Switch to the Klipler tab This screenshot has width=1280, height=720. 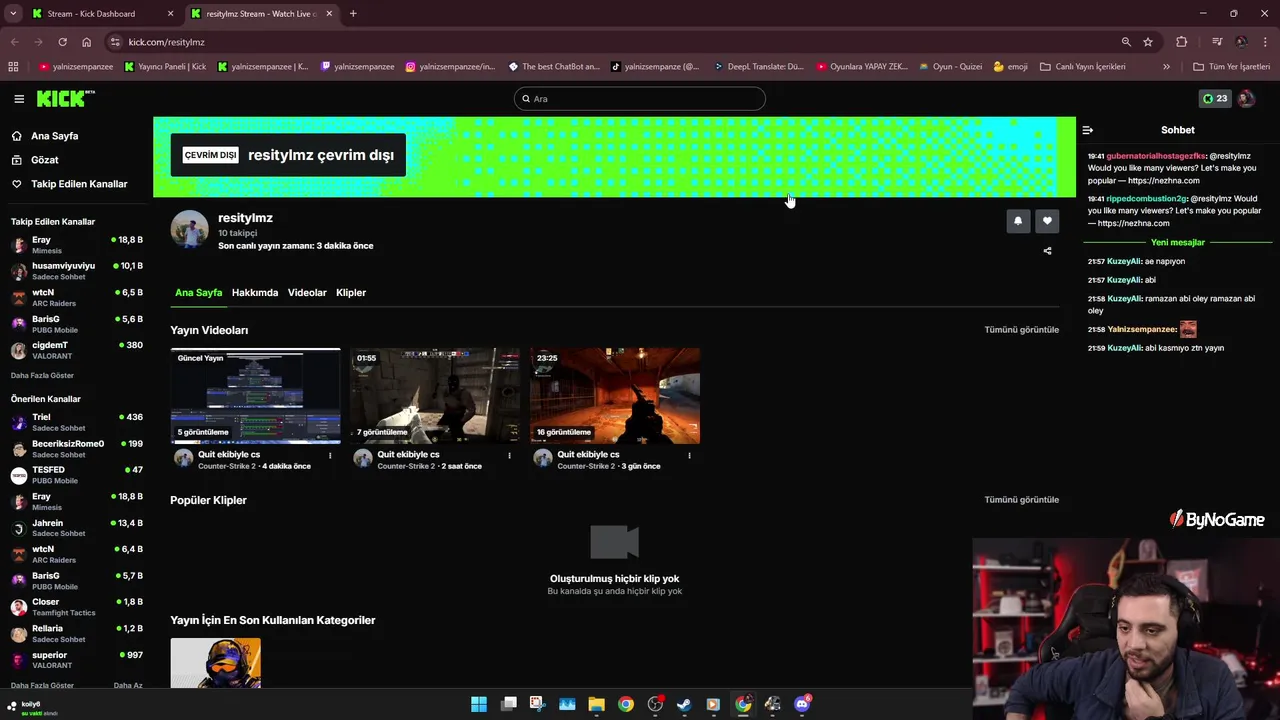(x=351, y=293)
